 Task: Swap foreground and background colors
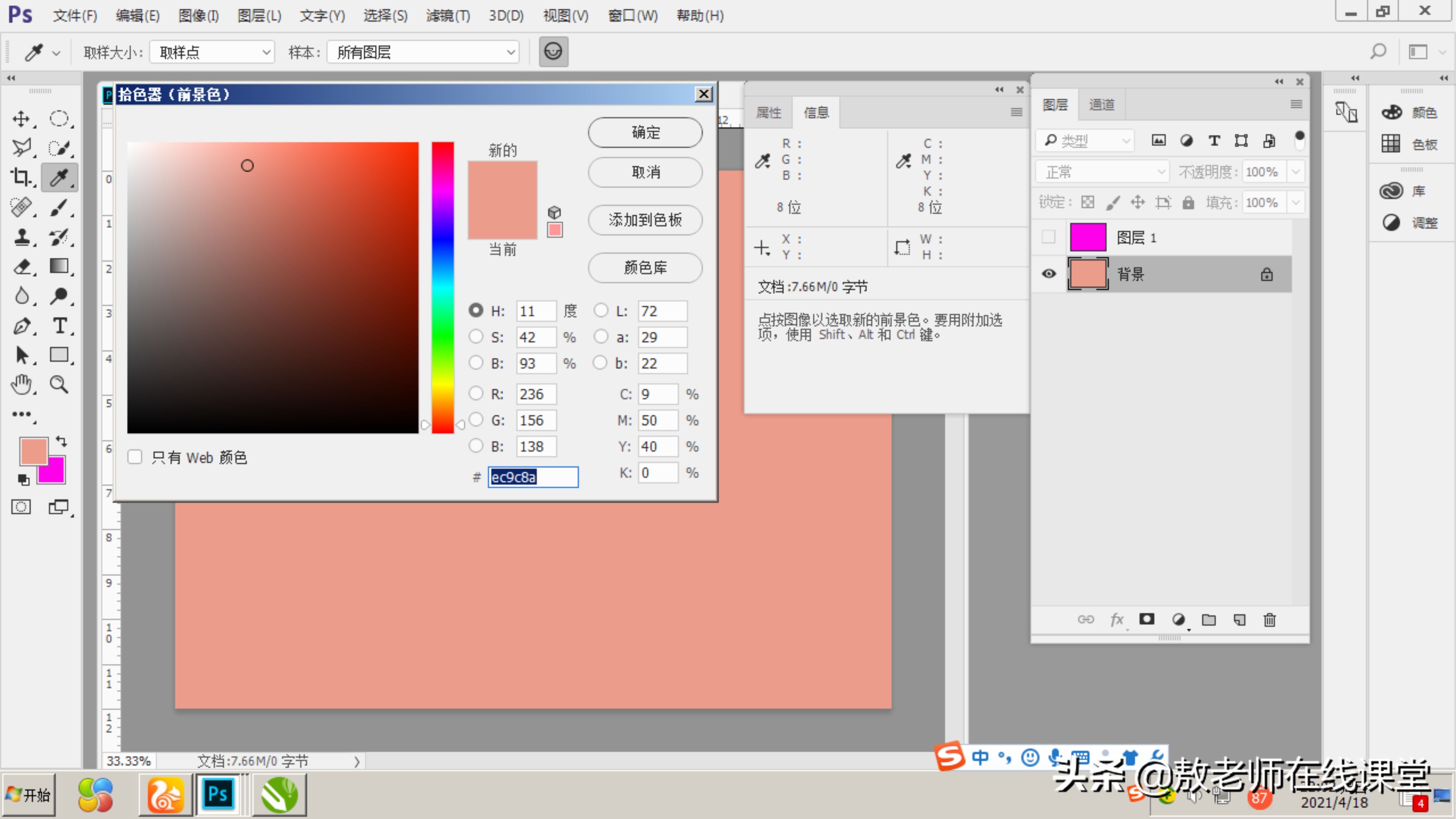point(62,441)
